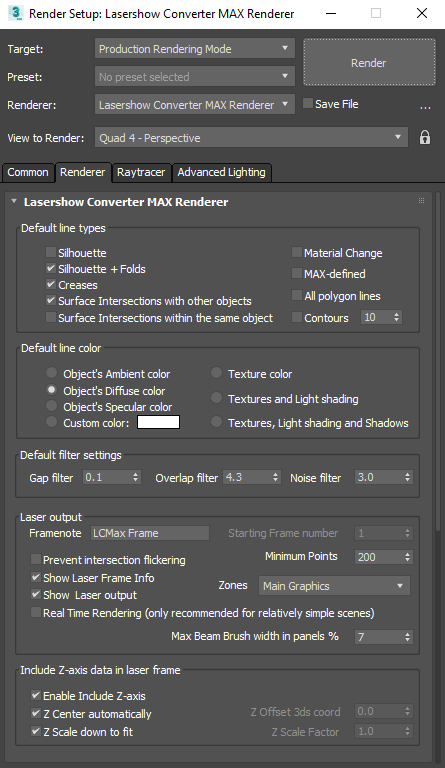Click the Render button
The height and width of the screenshot is (768, 445).
pyautogui.click(x=369, y=63)
